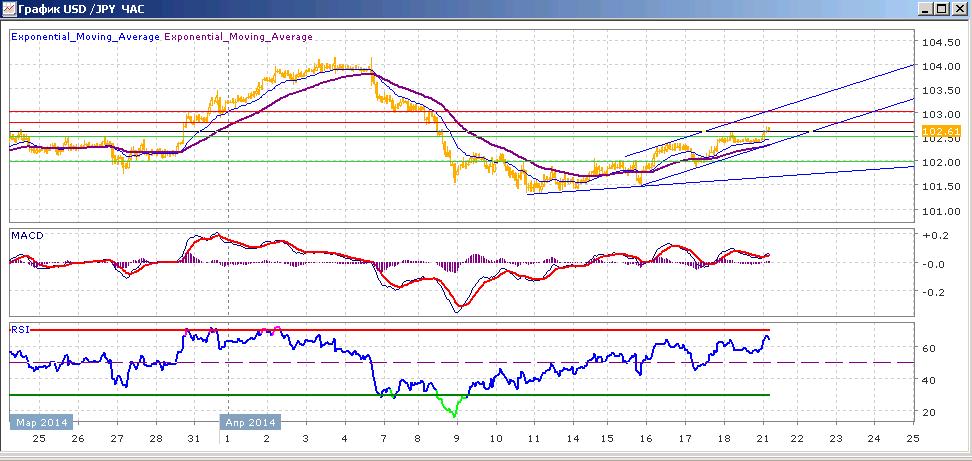This screenshot has width=972, height=461.
Task: Select the purple Exponential_Moving_Average legend label
Action: tap(239, 37)
